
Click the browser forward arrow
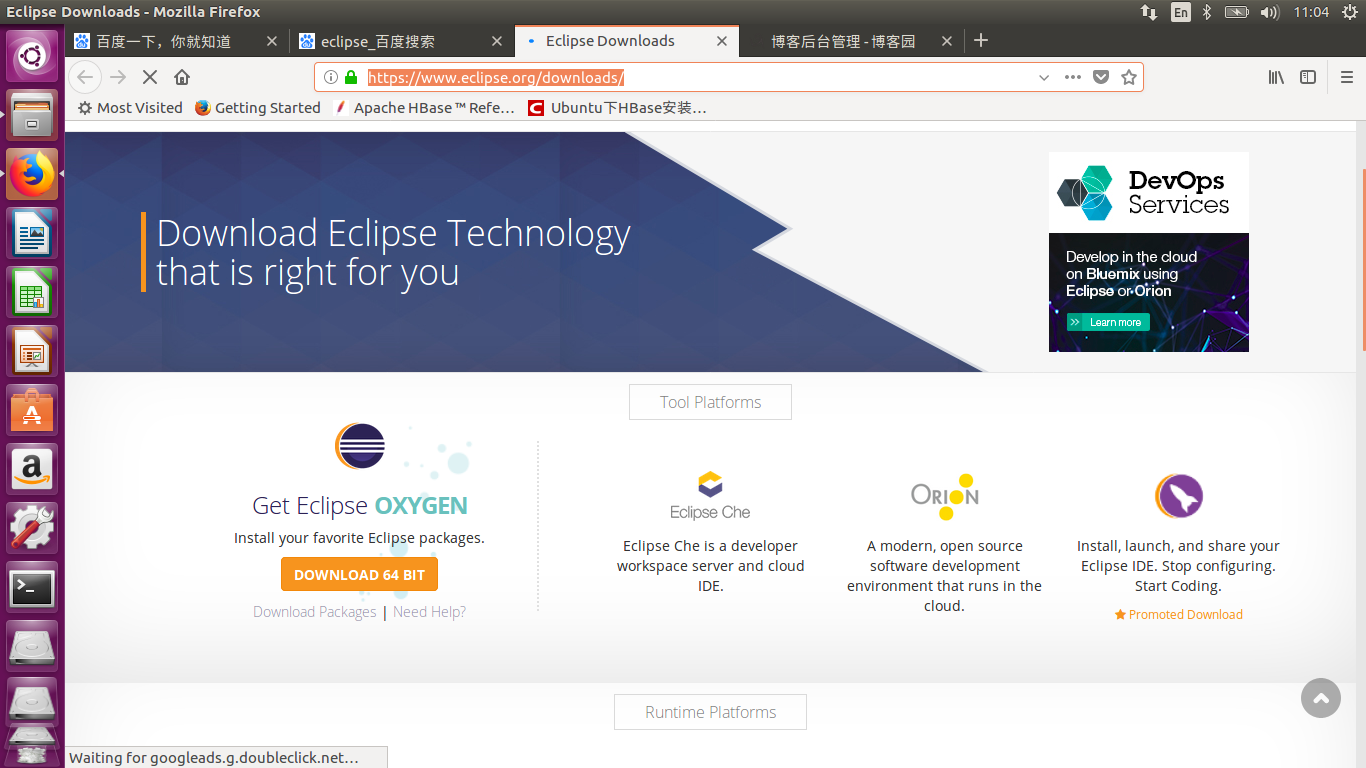[118, 77]
